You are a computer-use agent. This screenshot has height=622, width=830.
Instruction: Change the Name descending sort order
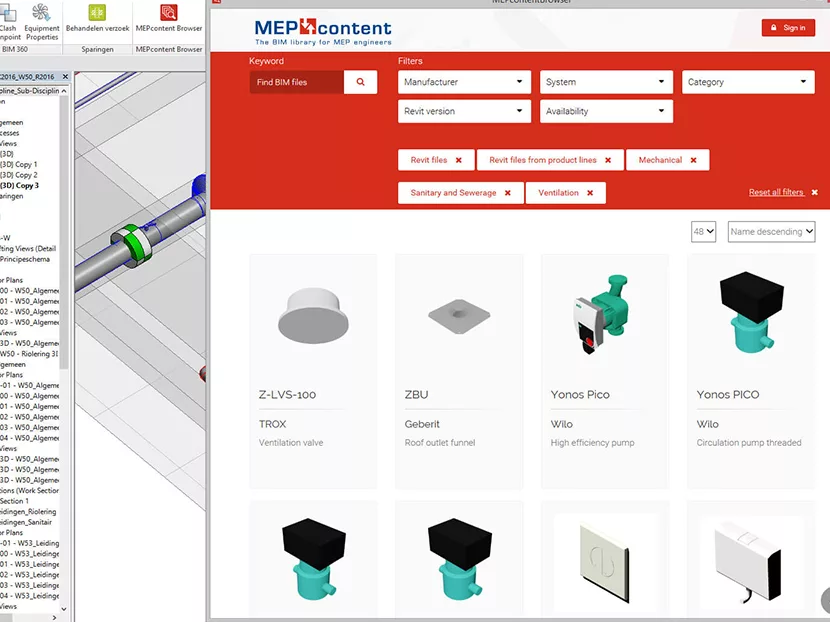click(771, 232)
